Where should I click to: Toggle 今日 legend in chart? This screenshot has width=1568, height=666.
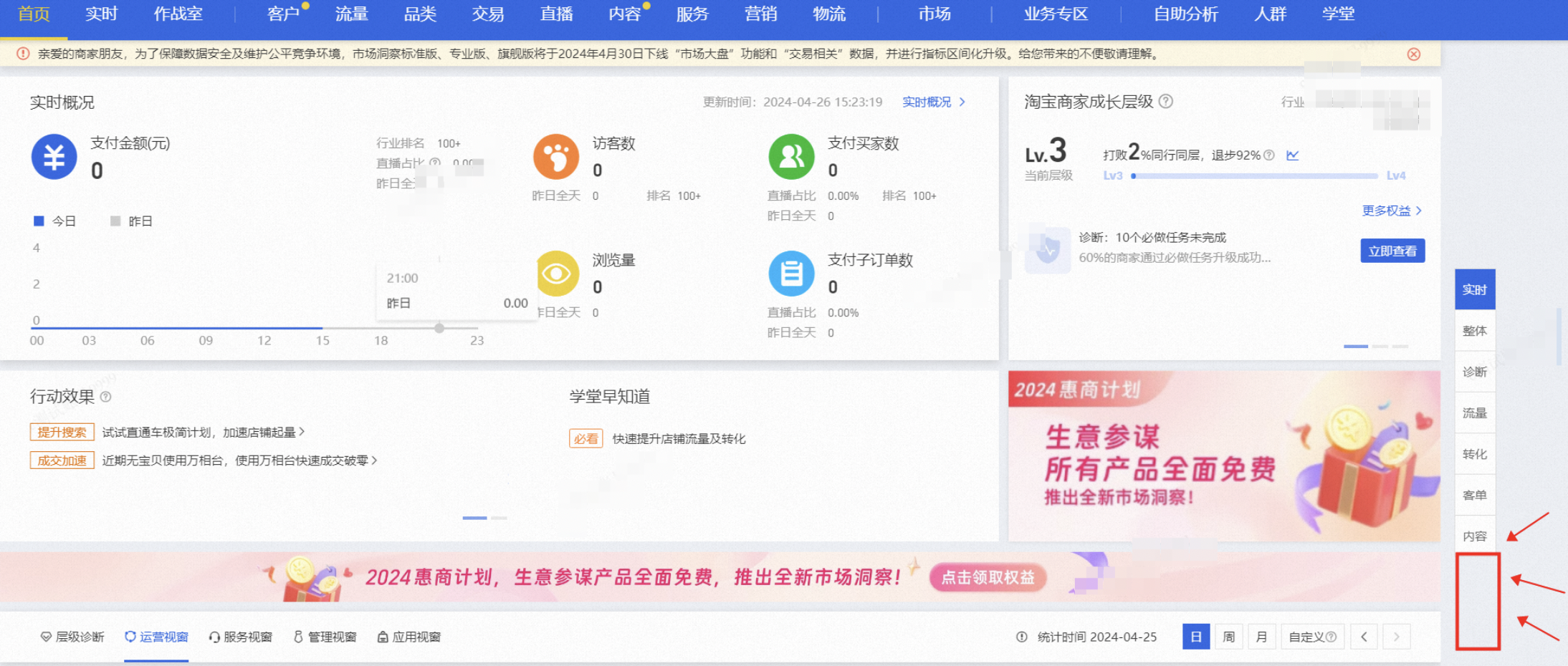coord(55,221)
